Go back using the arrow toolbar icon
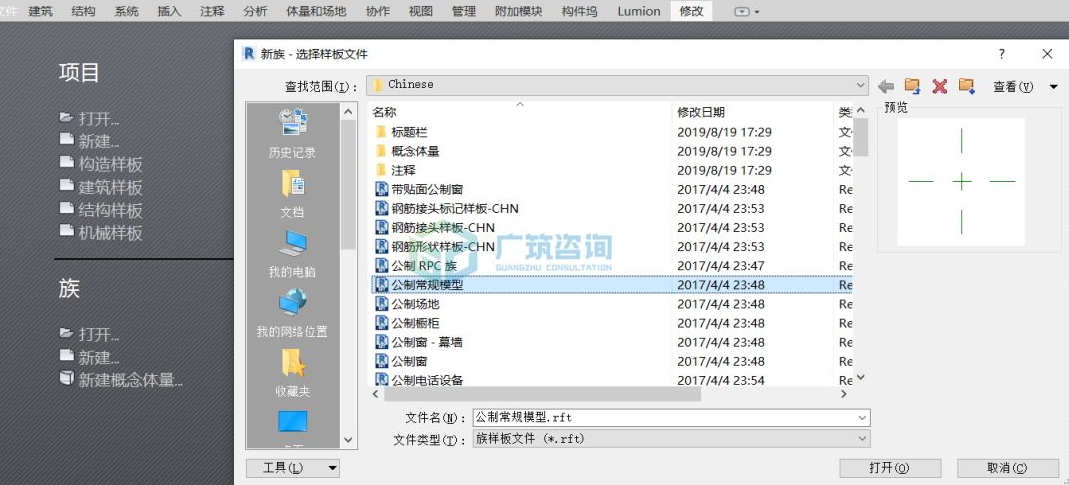1069x485 pixels. [886, 86]
